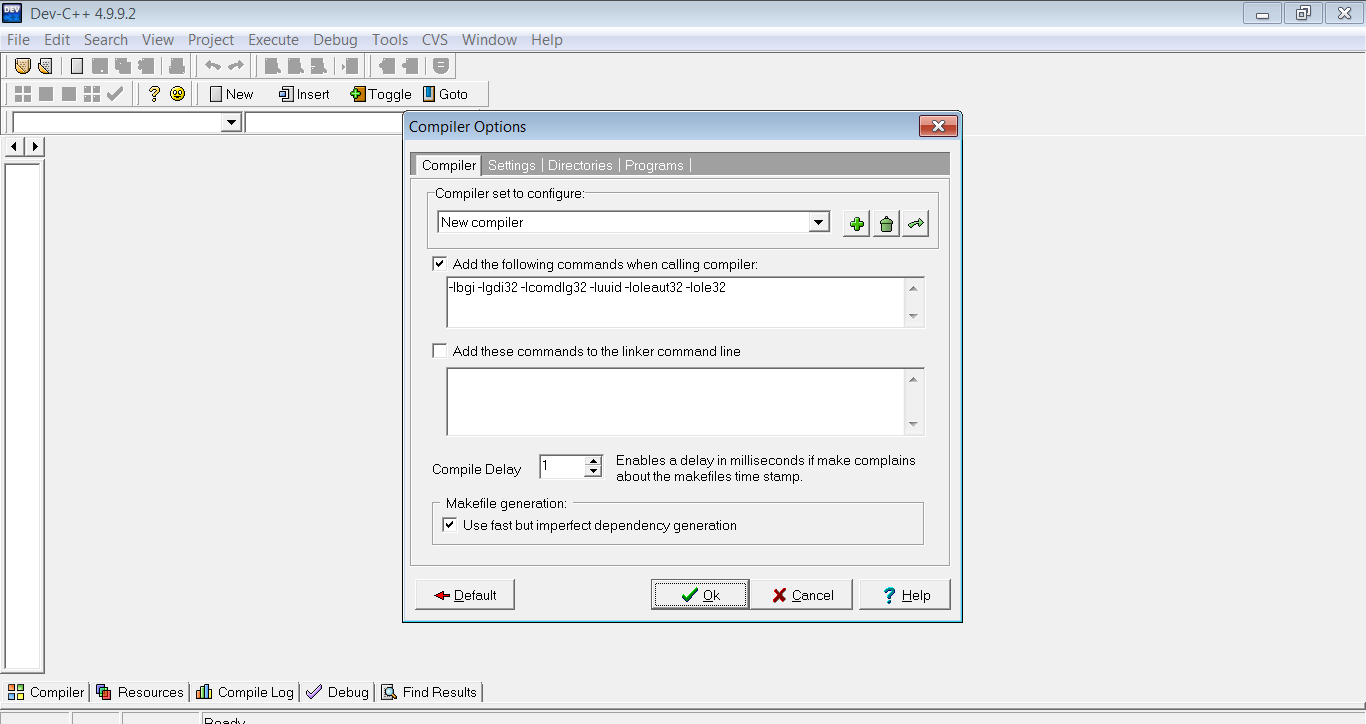Viewport: 1366px width, 724px height.
Task: Click the Compile Delay number field
Action: (562, 466)
